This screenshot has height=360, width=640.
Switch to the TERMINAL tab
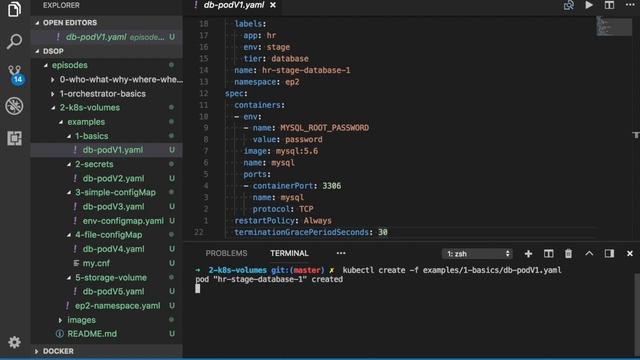289,253
